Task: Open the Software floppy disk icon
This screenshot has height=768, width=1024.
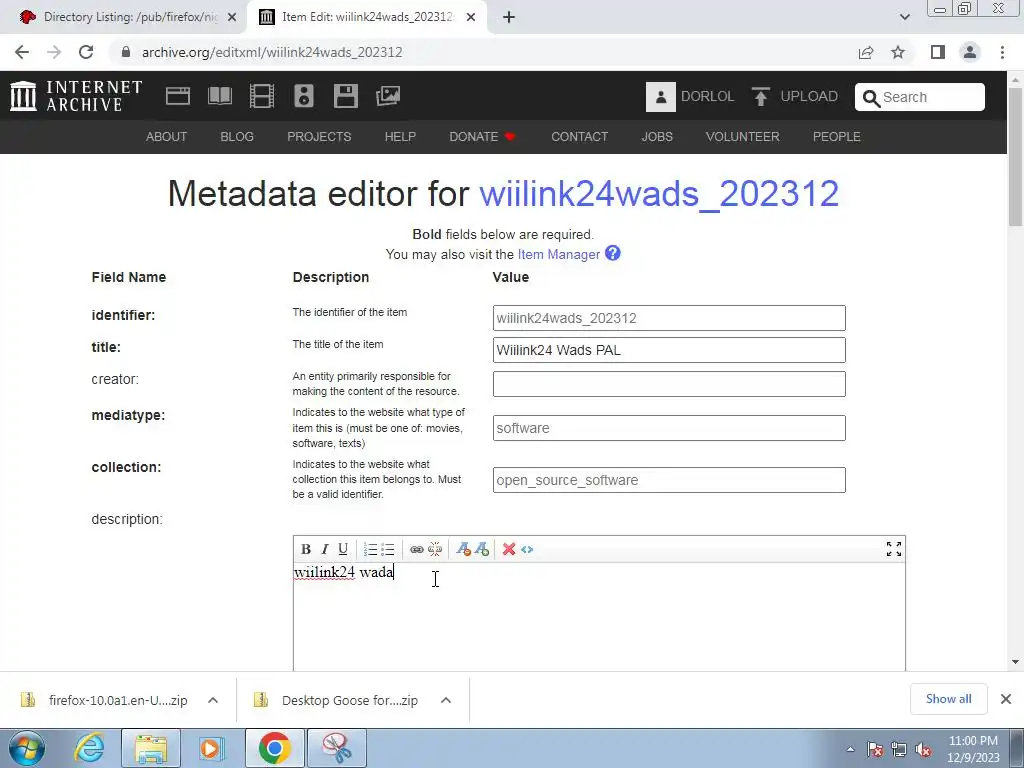Action: pyautogui.click(x=345, y=96)
